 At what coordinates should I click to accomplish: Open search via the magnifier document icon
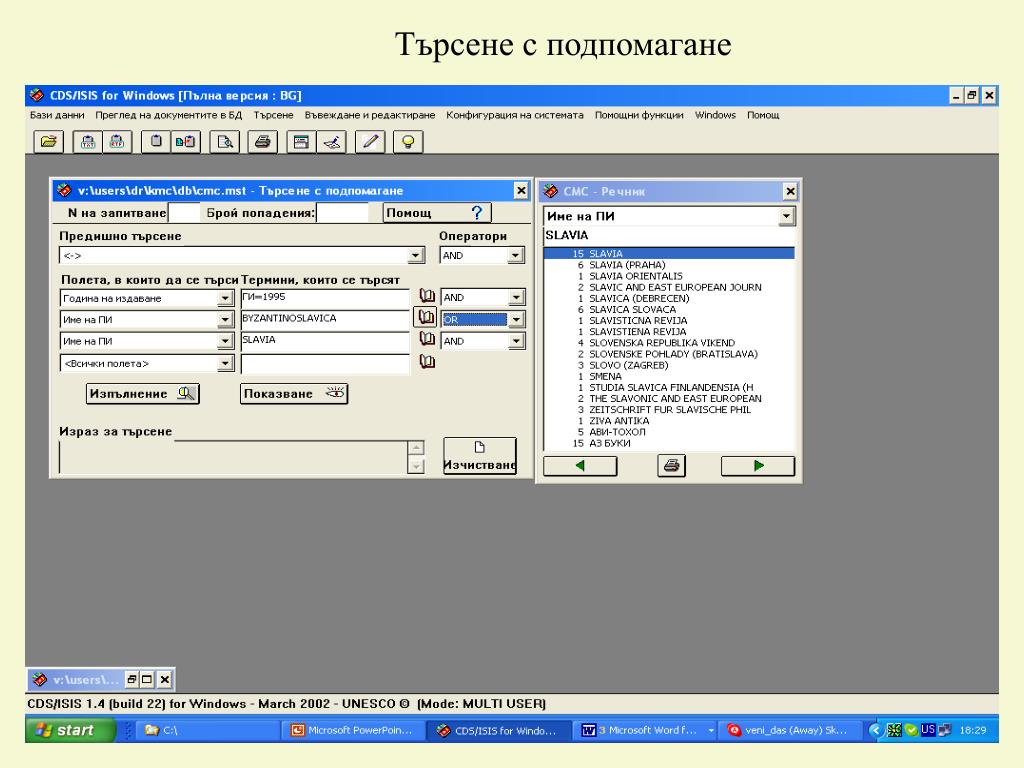(x=225, y=141)
